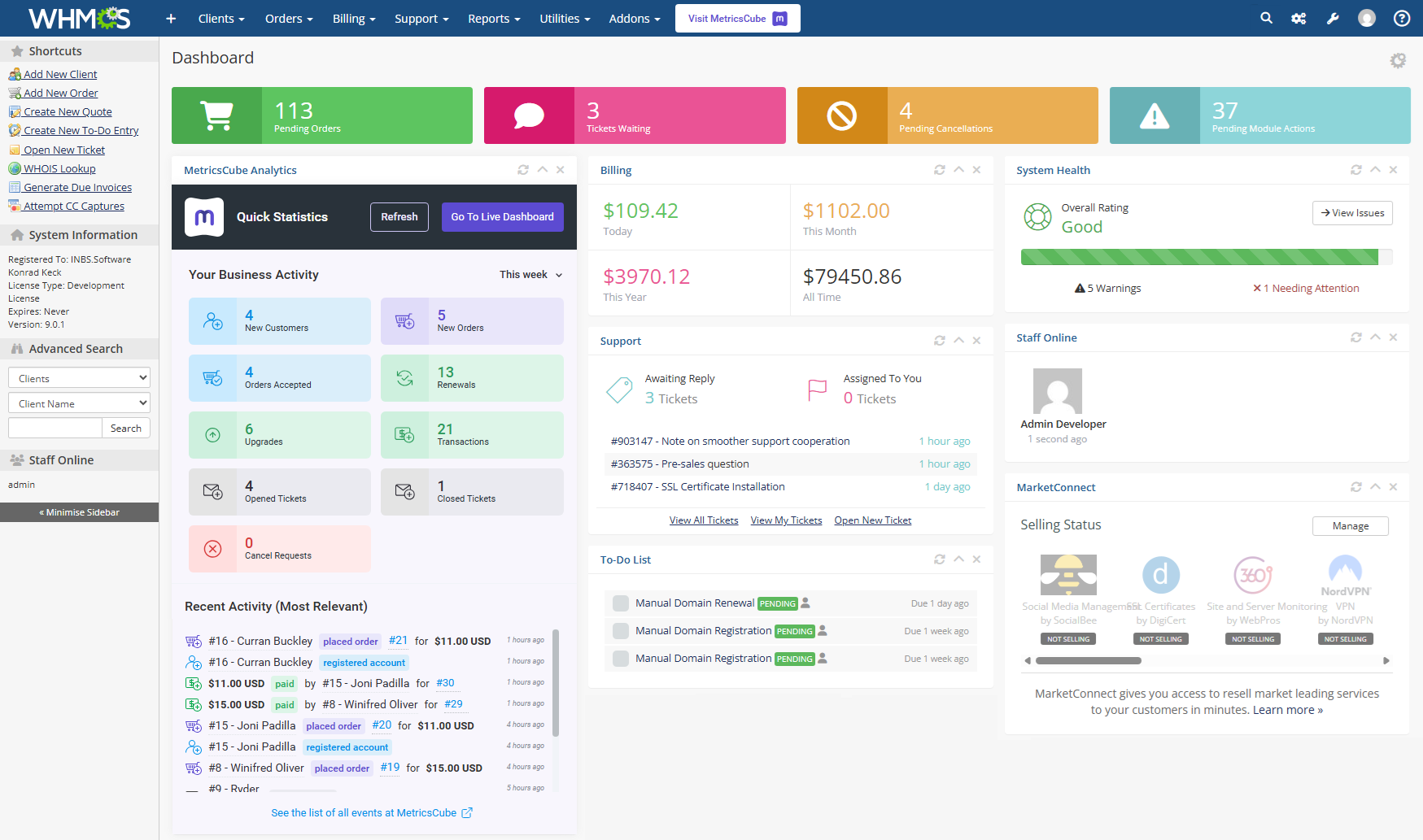Open system settings via the wrench icon
1423x840 pixels.
[x=1333, y=18]
